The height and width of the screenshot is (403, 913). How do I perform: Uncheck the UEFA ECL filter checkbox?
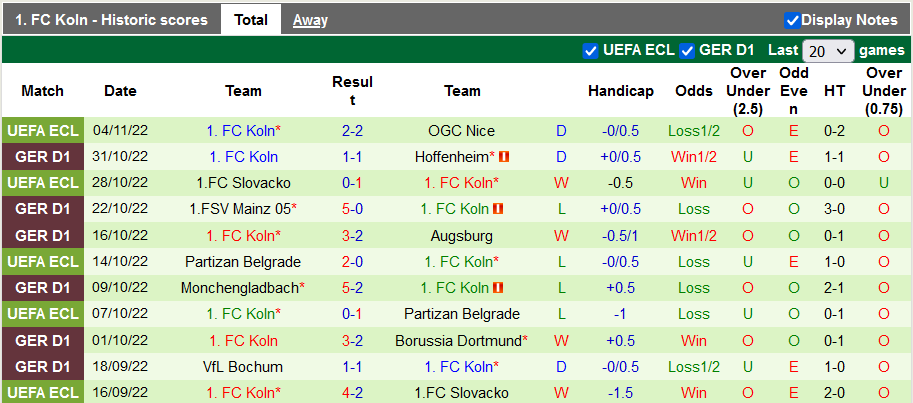590,50
